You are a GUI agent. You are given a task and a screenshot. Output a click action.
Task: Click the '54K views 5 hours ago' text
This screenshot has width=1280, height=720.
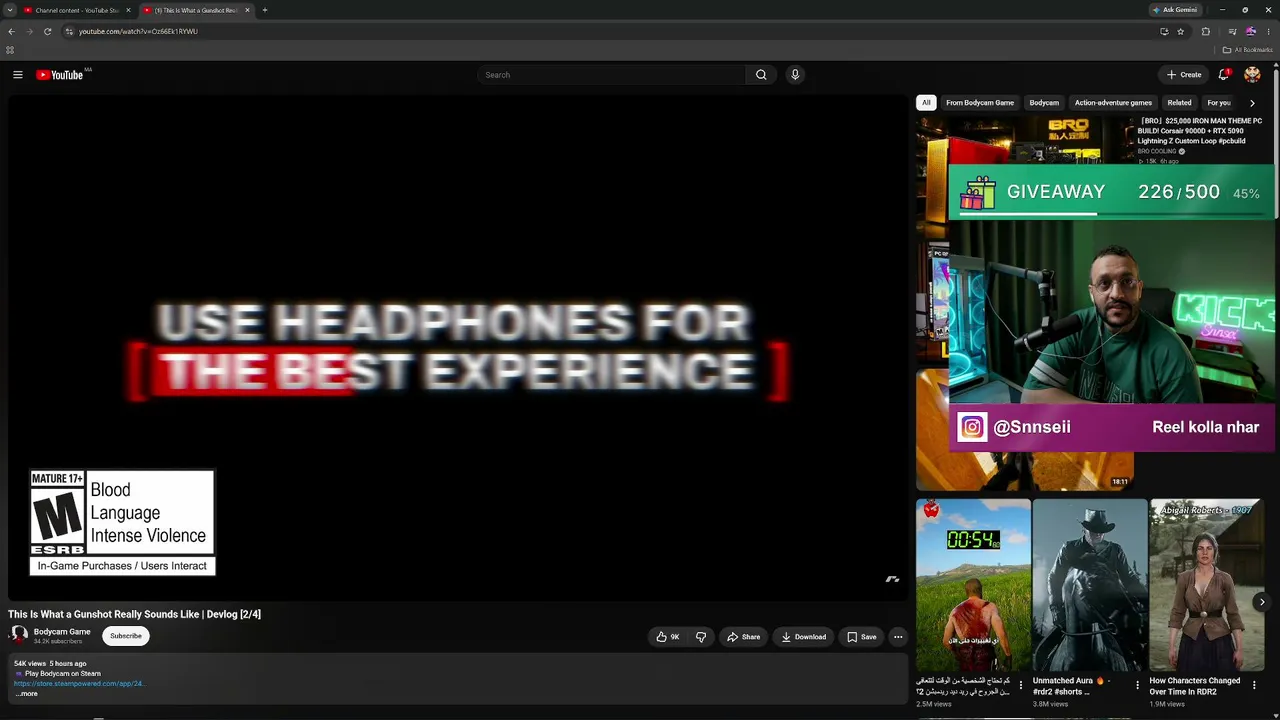[50, 664]
